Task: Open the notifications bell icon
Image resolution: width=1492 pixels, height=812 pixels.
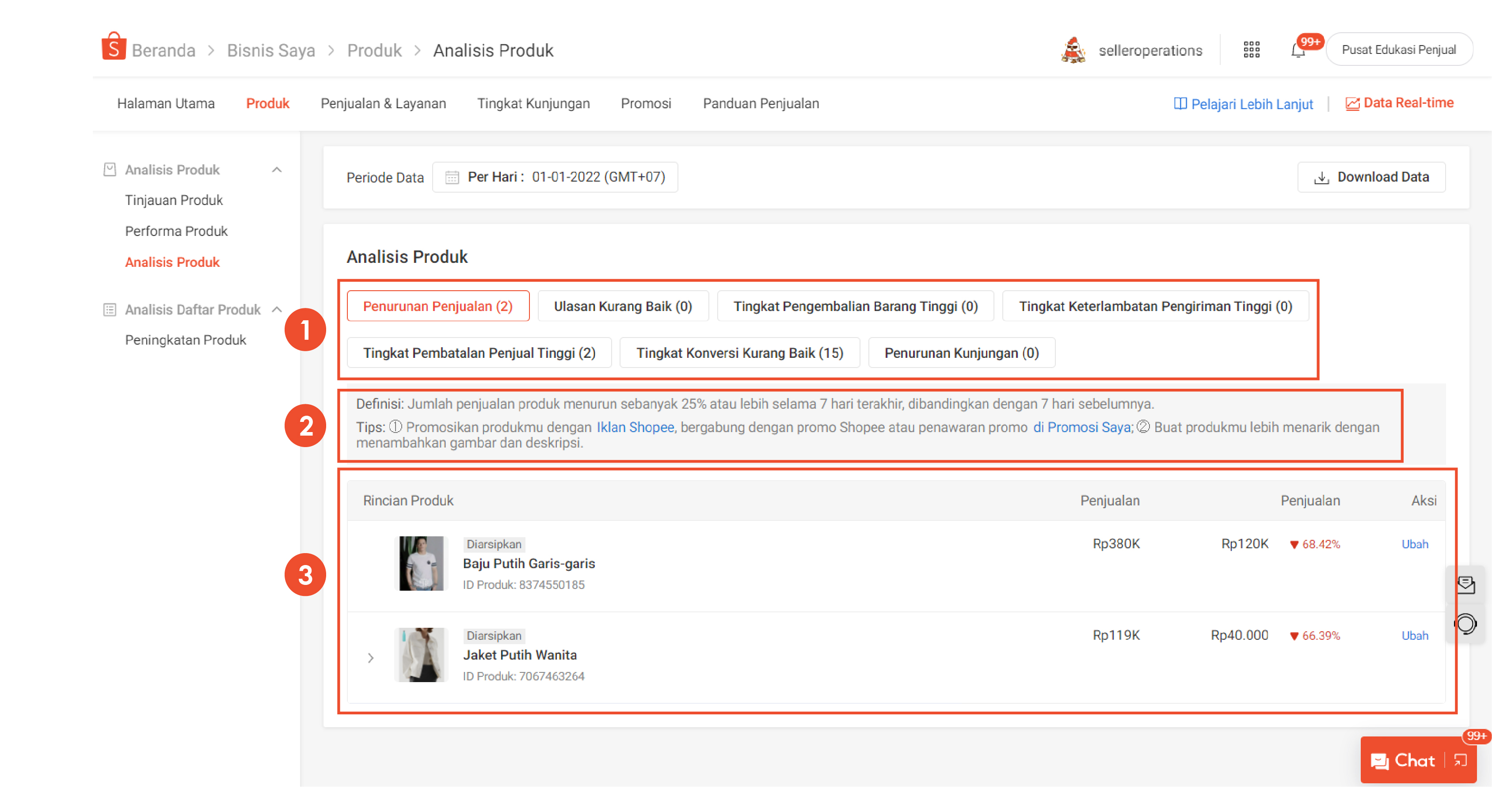Action: pyautogui.click(x=1298, y=51)
